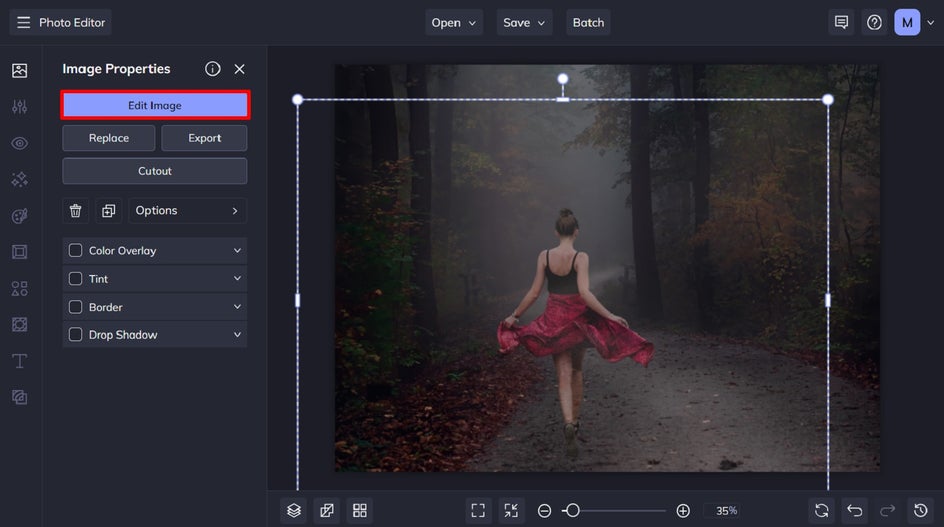Expand the Border section chevron
Viewport: 944px width, 527px height.
click(x=237, y=307)
